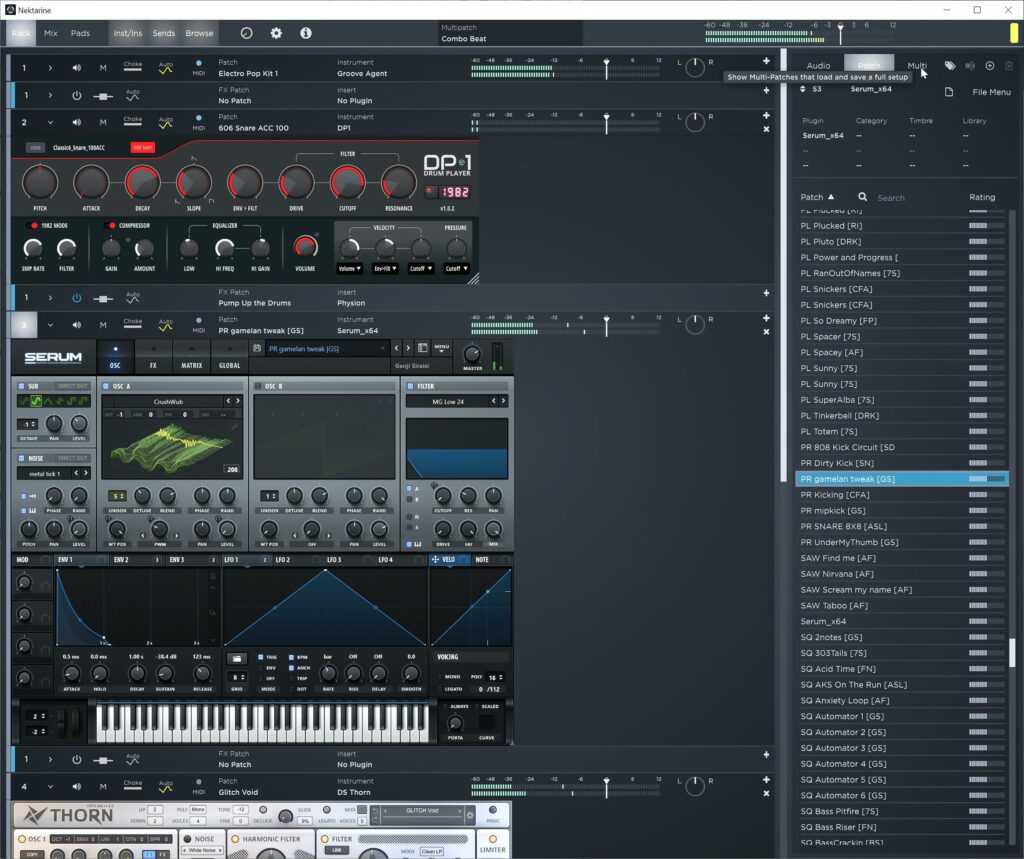Mute Electro Pop Kit 1 speaker icon
The image size is (1024, 859).
(76, 68)
